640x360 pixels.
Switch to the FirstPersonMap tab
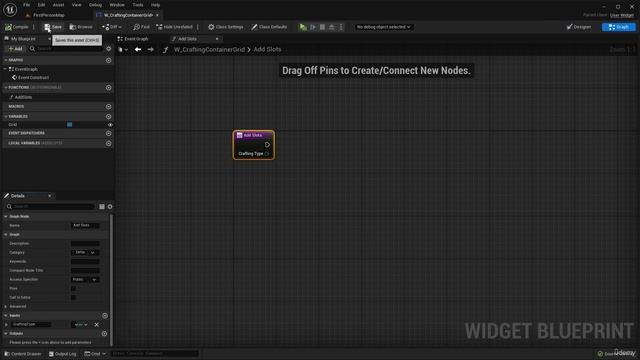(x=48, y=15)
